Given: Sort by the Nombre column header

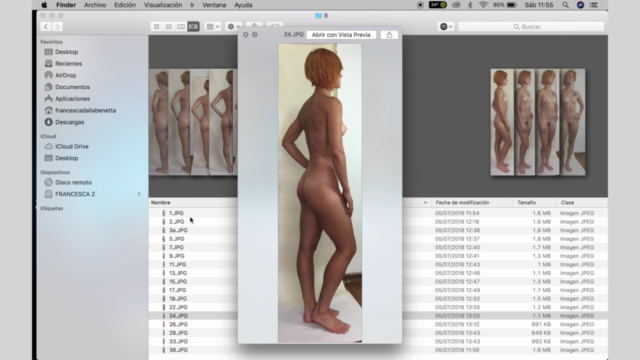Looking at the screenshot, I should click(x=161, y=202).
